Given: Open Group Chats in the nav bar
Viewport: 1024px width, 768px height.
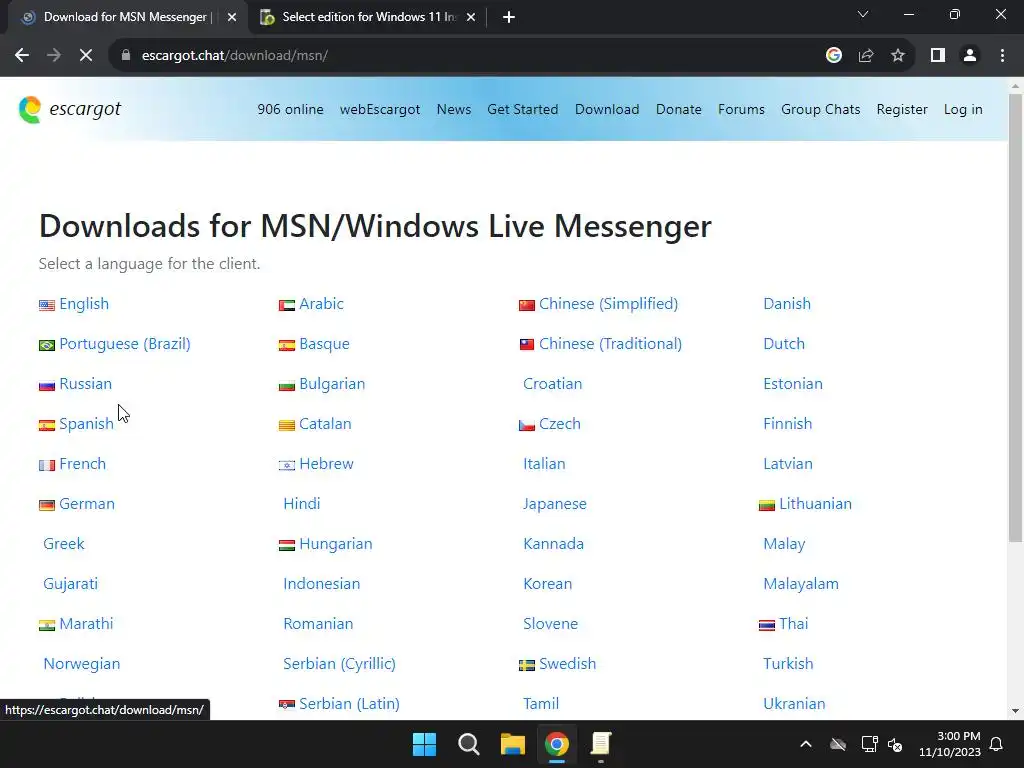Looking at the screenshot, I should pyautogui.click(x=820, y=110).
